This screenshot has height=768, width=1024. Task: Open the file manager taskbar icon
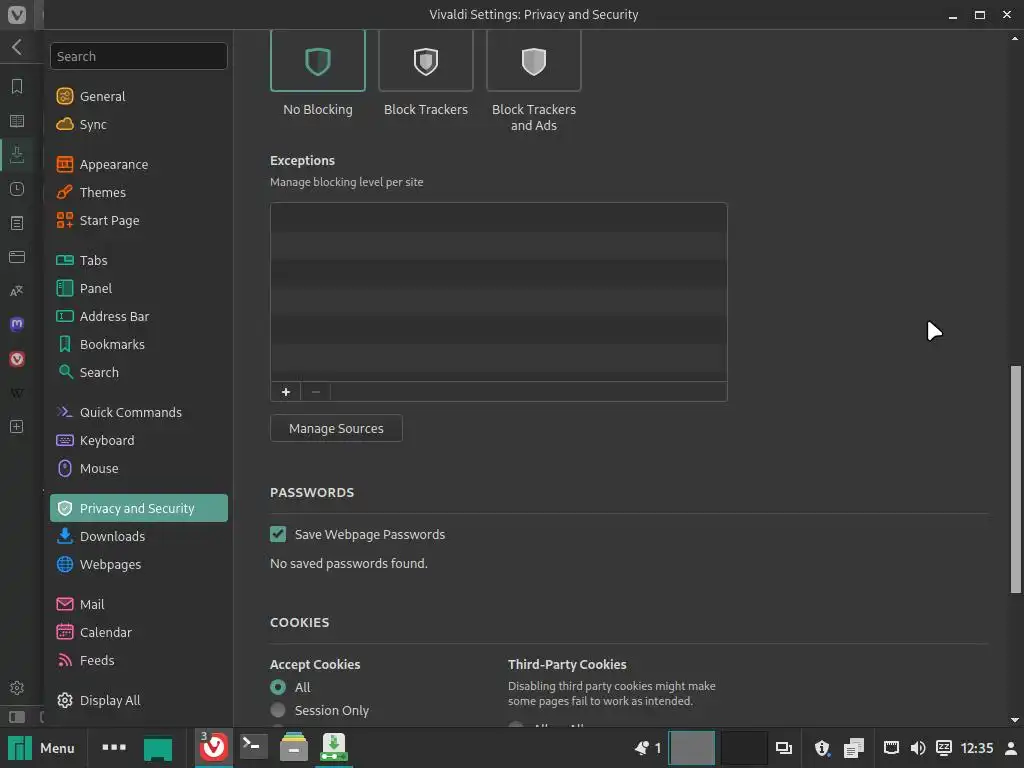click(x=294, y=746)
